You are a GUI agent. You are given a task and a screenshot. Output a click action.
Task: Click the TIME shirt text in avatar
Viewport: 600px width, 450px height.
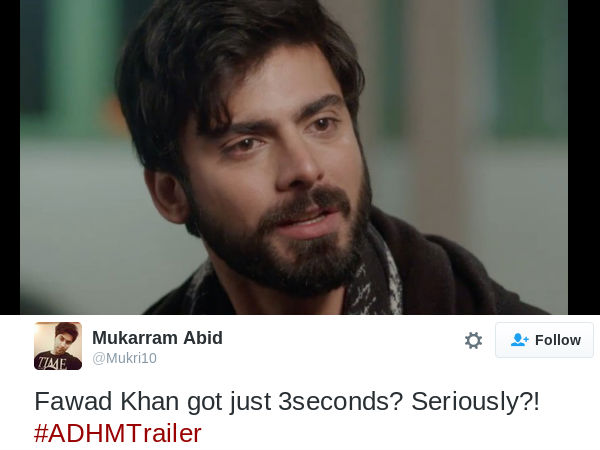(x=51, y=362)
